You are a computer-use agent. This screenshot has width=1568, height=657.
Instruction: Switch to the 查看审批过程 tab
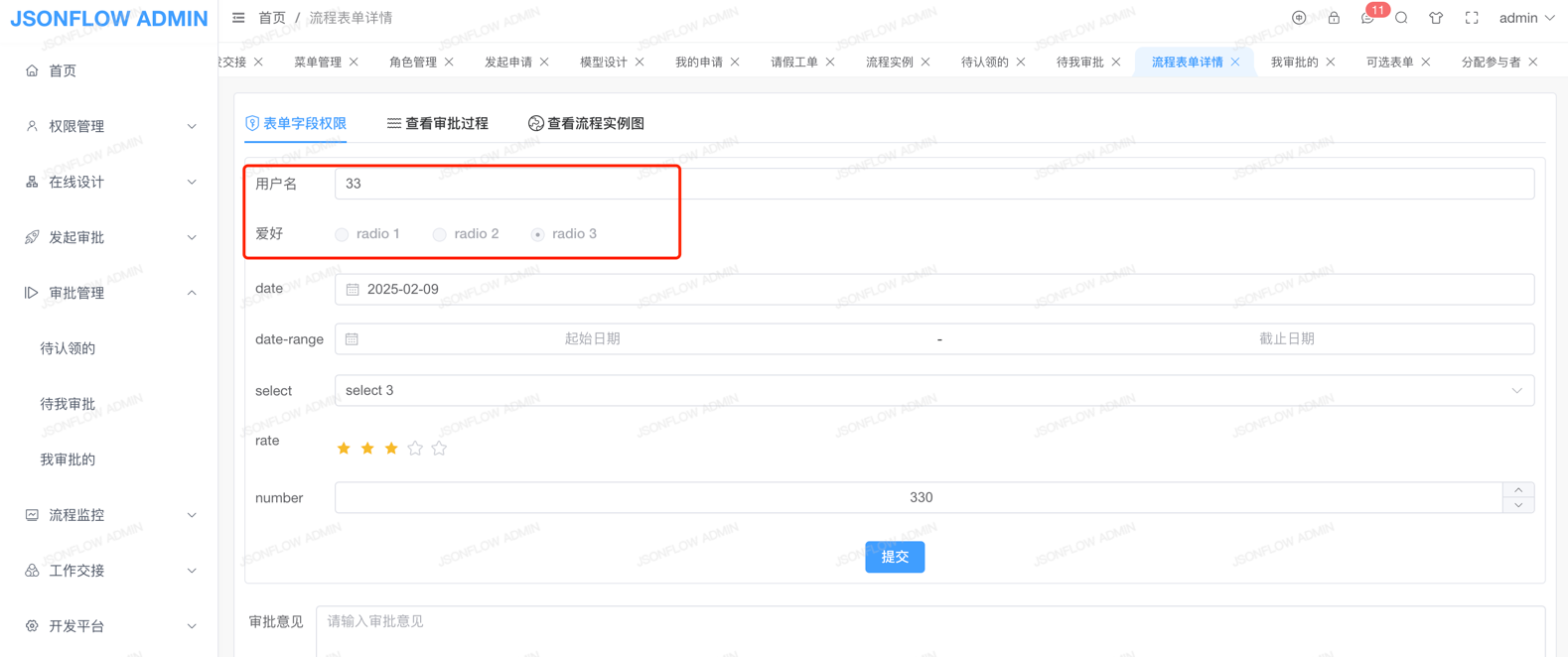click(x=438, y=123)
